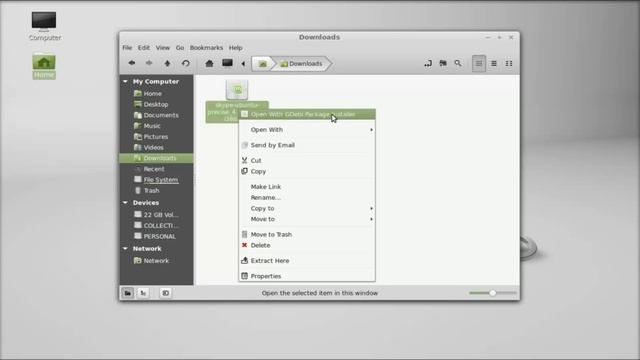Select the skype .deb file icon
Image resolution: width=640 pixels, height=360 pixels.
[x=237, y=89]
